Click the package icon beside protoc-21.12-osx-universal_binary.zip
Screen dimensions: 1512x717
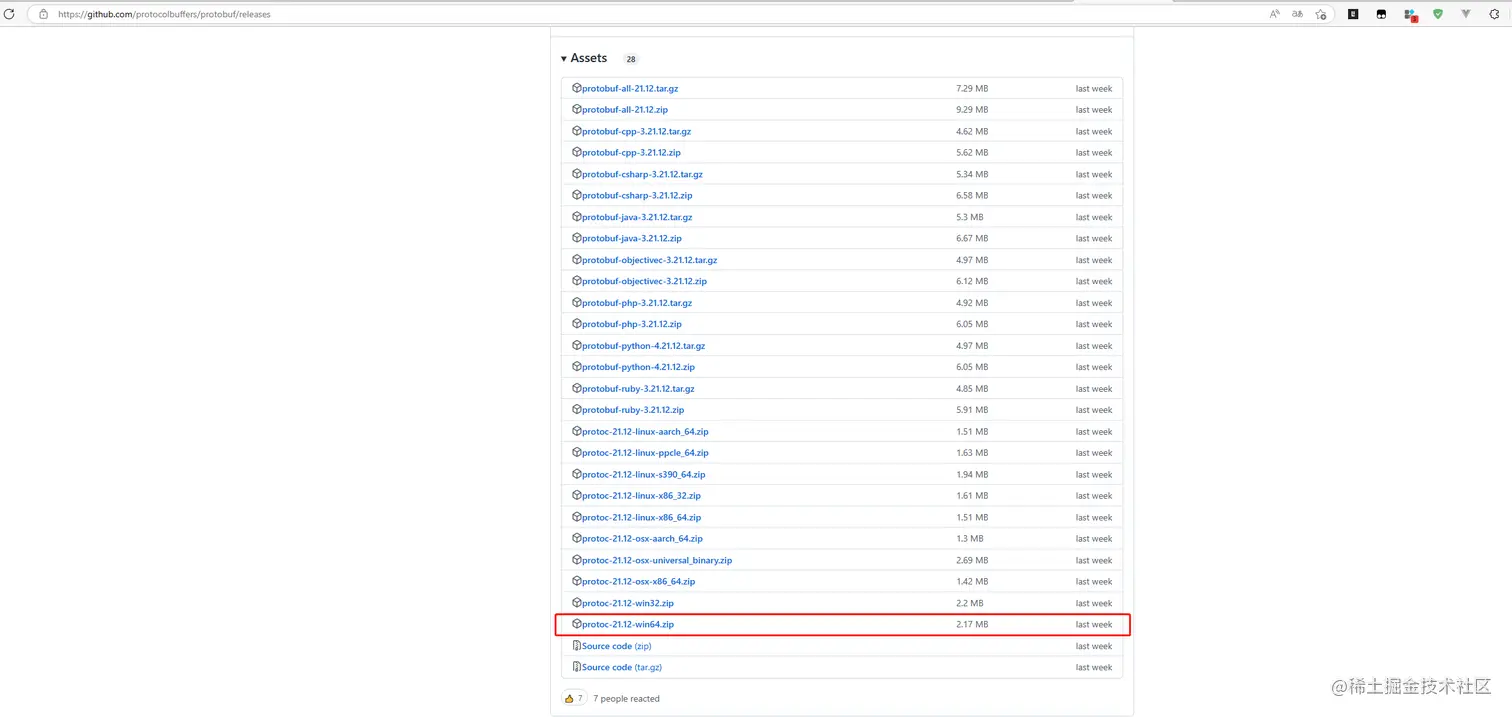(x=577, y=560)
